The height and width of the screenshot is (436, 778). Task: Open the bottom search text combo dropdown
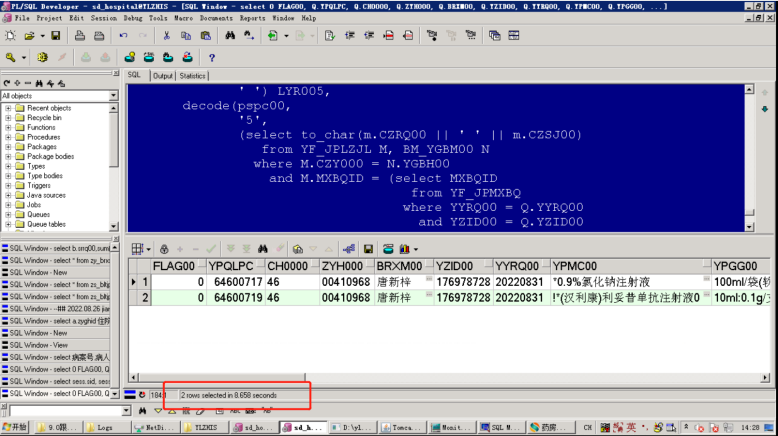pos(126,411)
